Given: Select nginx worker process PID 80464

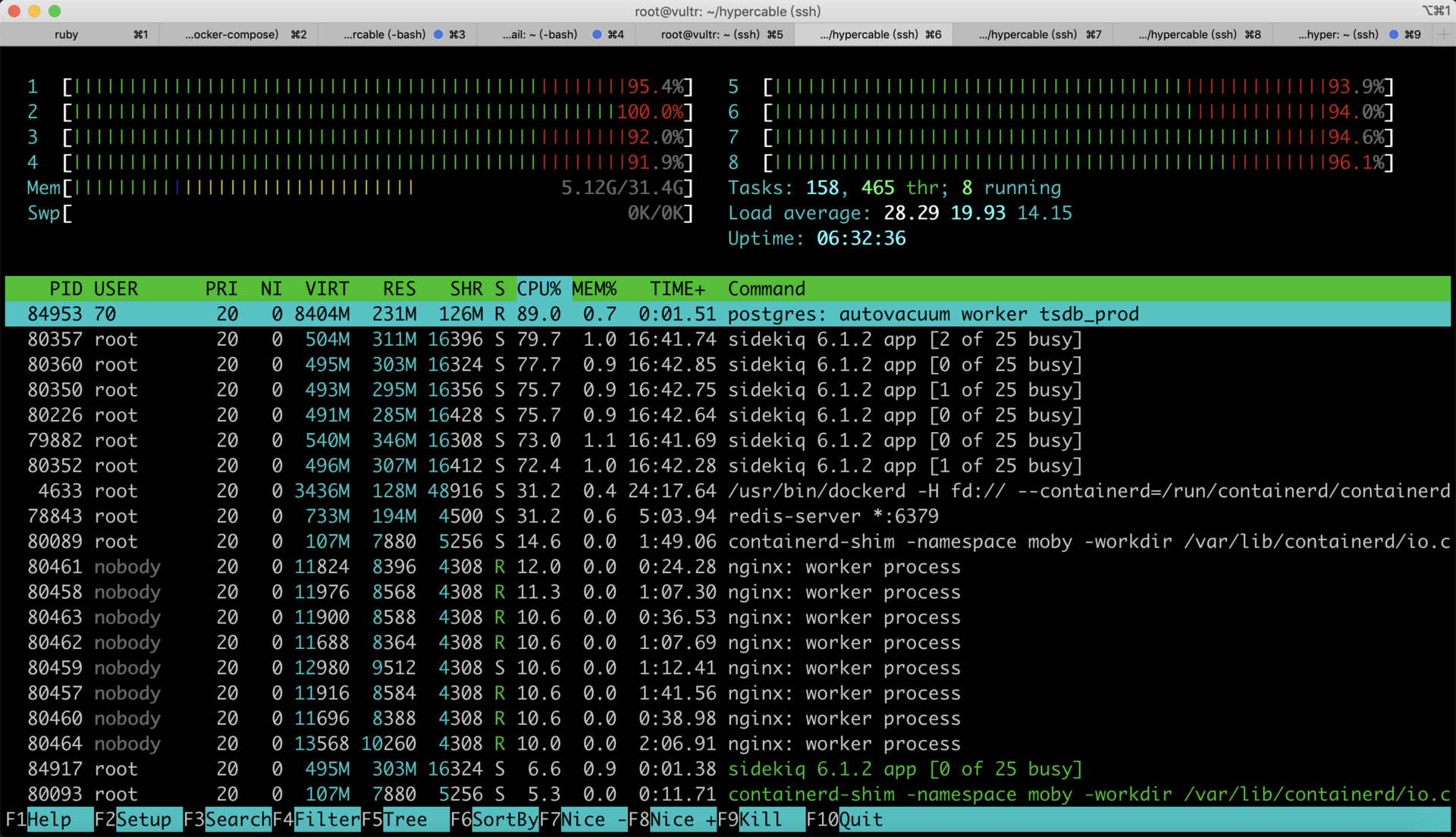Looking at the screenshot, I should tap(728, 744).
